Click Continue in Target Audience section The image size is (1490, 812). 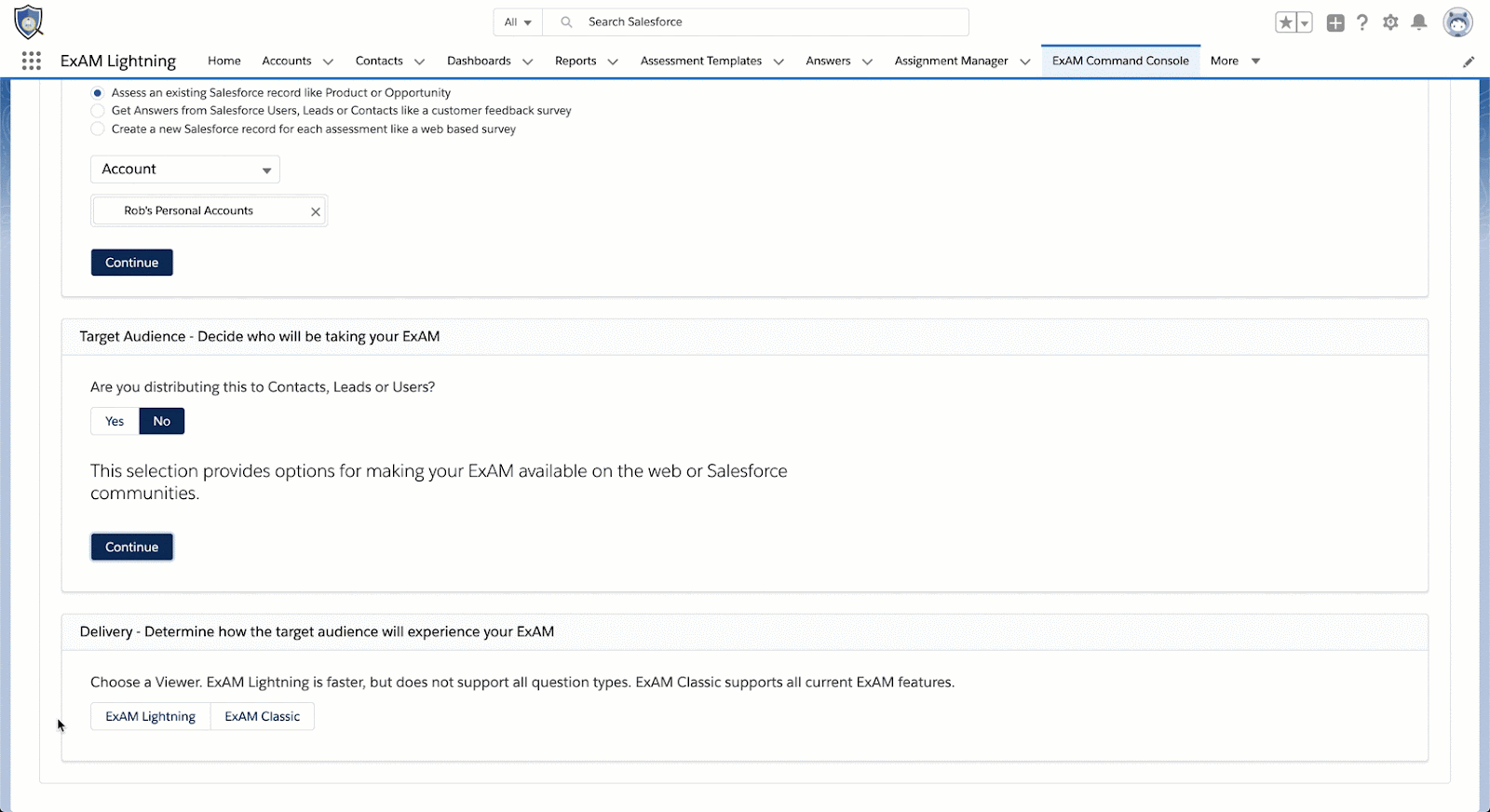(132, 547)
